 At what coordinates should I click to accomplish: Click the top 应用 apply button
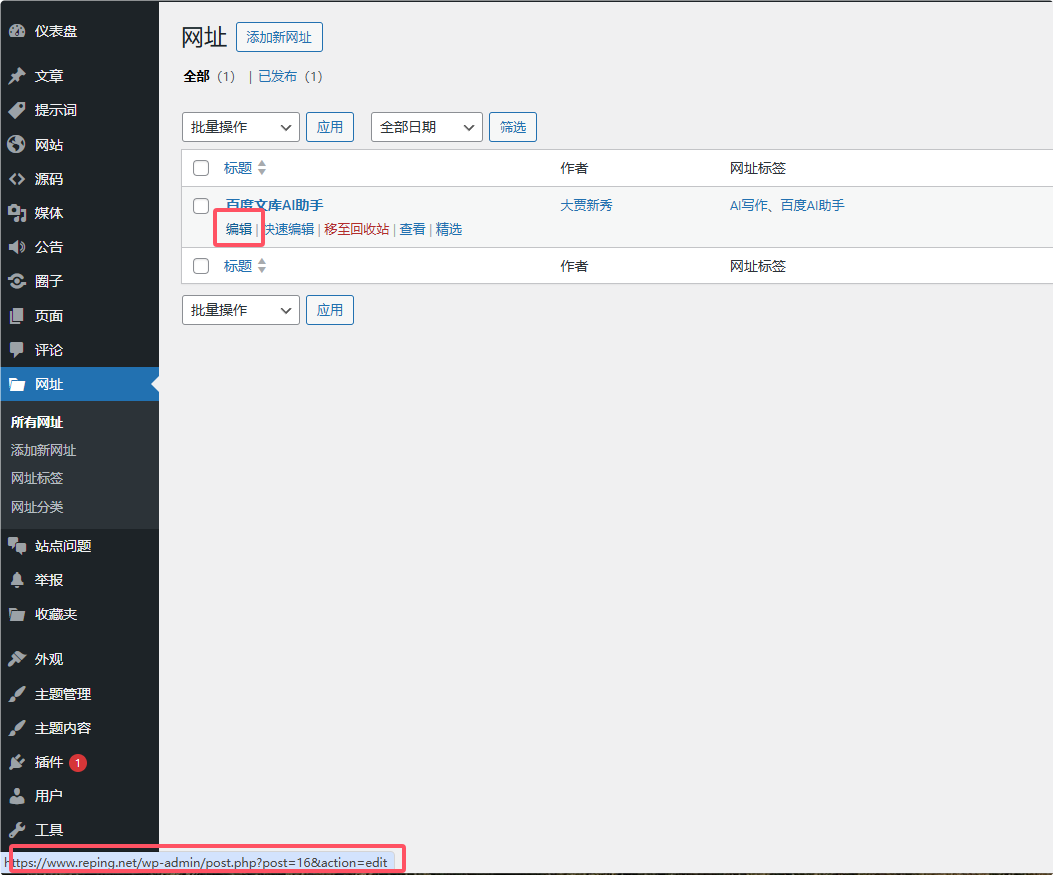(x=330, y=127)
